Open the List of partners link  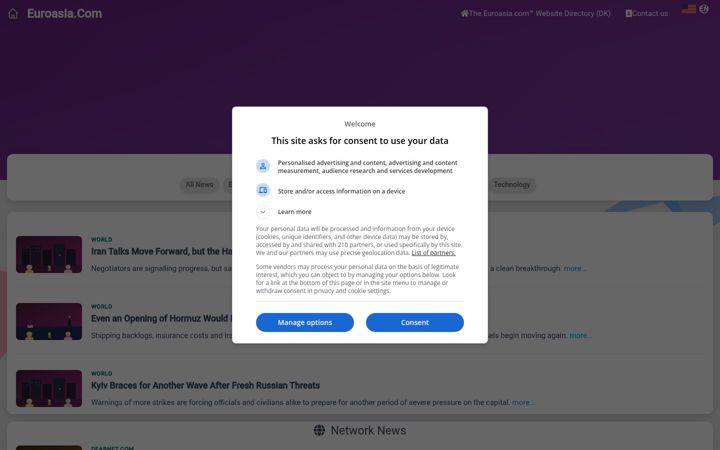[x=433, y=253]
